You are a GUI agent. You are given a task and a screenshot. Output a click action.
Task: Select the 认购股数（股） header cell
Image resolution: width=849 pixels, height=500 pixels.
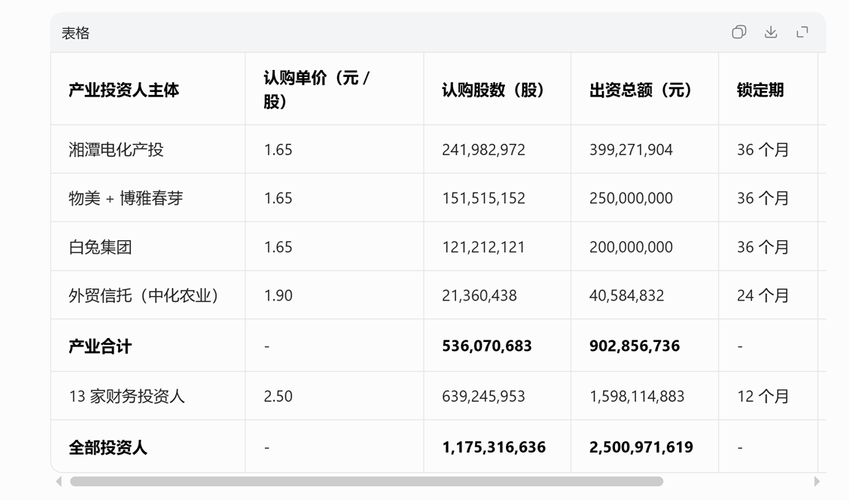pyautogui.click(x=493, y=90)
